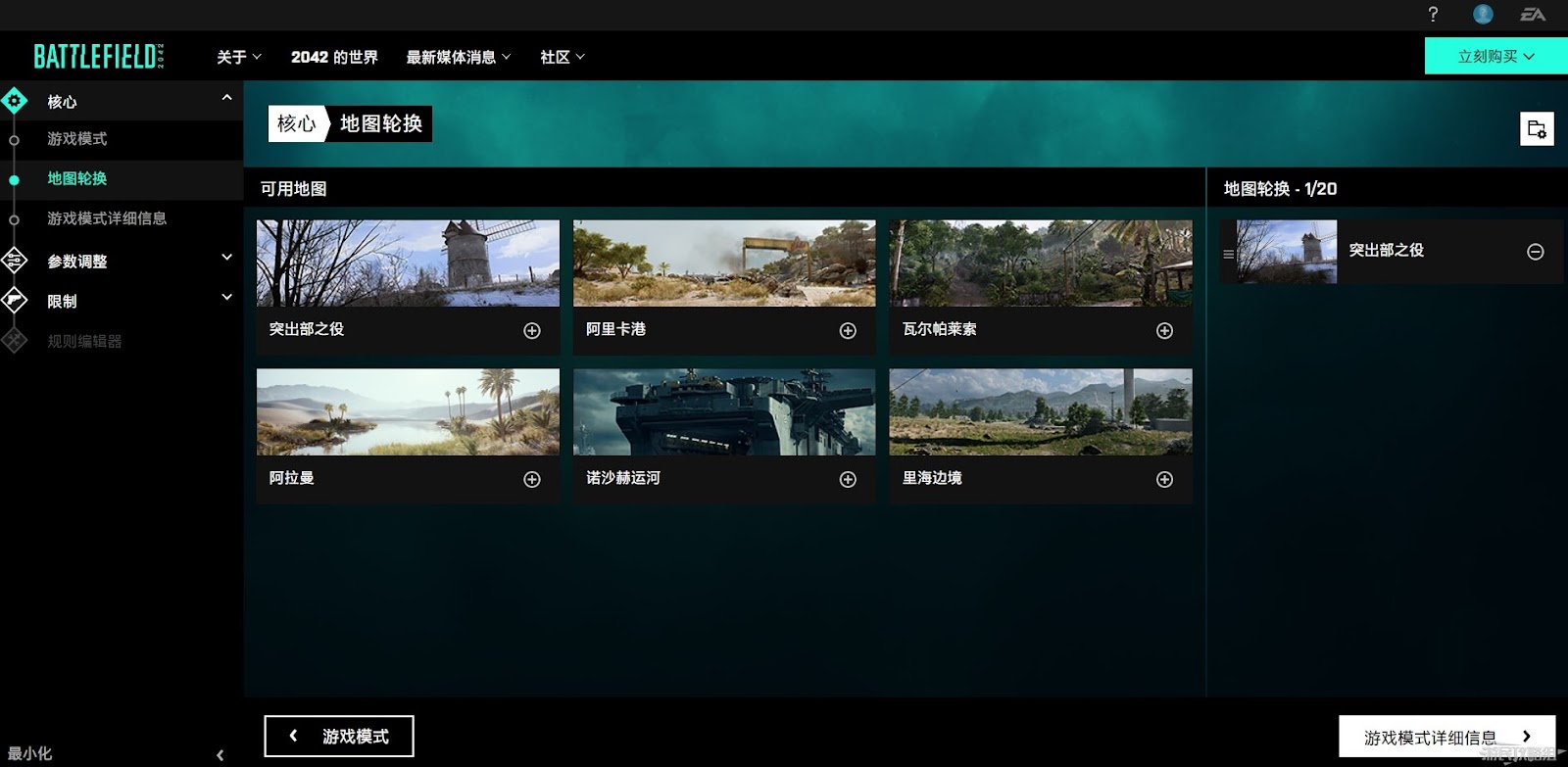Open the file settings icon button
The image size is (1568, 767).
tap(1537, 128)
